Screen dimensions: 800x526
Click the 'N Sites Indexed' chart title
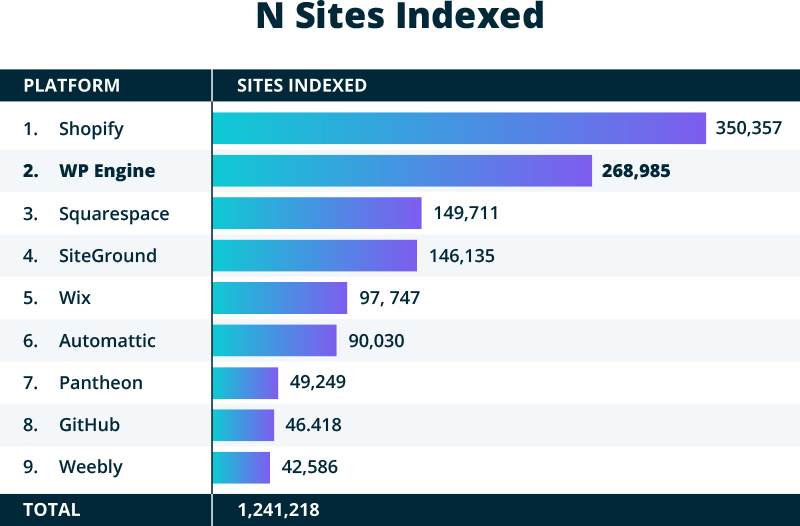pos(400,15)
